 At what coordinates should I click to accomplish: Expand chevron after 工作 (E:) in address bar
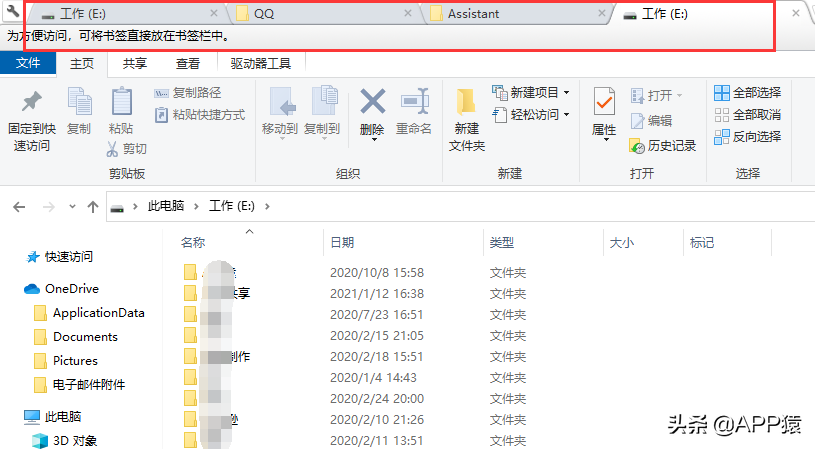pyautogui.click(x=267, y=206)
